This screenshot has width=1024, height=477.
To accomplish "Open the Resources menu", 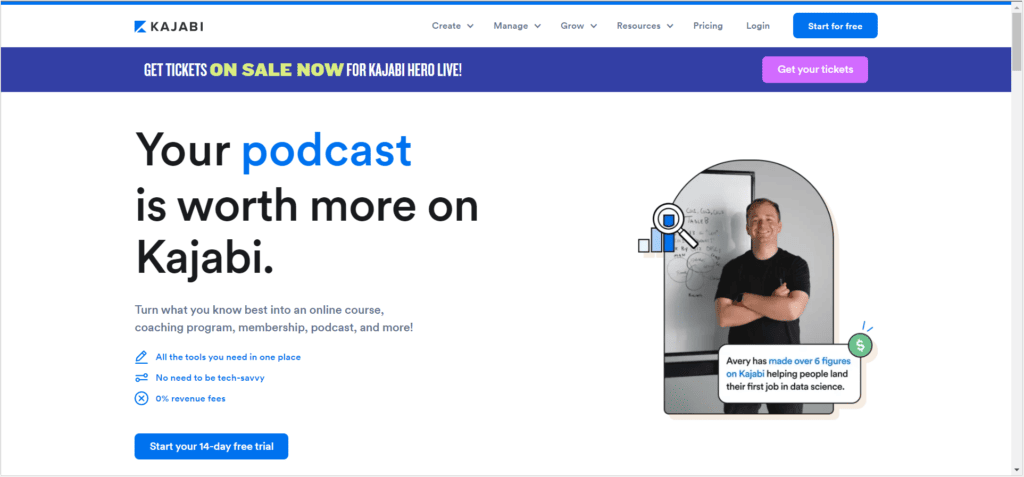I will [x=645, y=26].
